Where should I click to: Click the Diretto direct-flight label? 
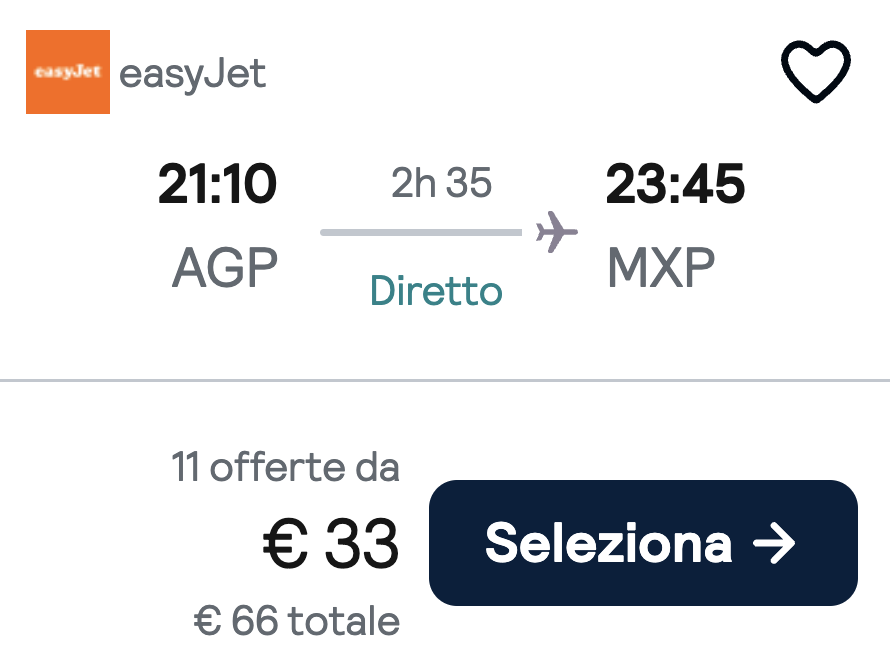click(x=436, y=291)
